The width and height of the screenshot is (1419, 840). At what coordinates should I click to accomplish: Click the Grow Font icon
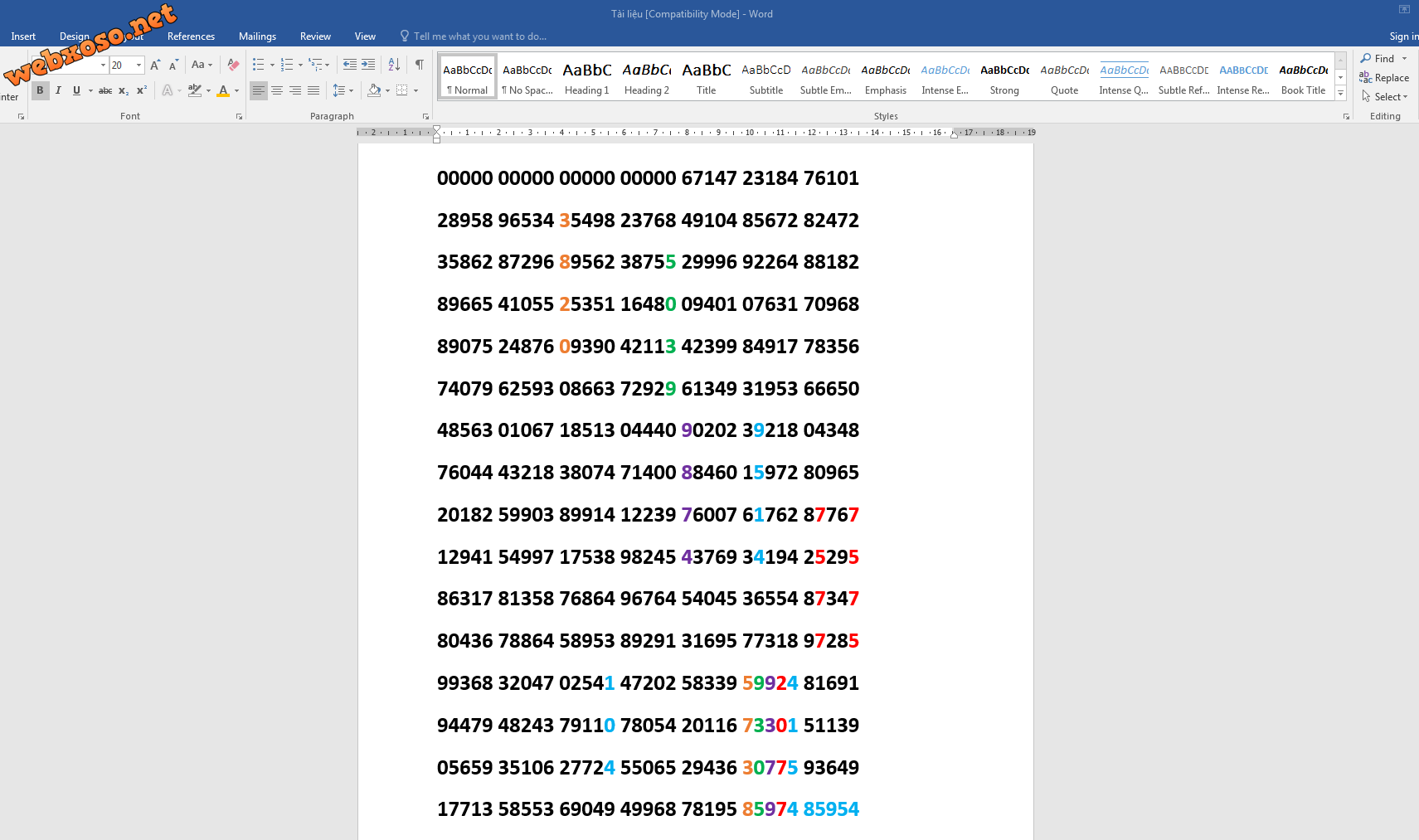point(155,65)
